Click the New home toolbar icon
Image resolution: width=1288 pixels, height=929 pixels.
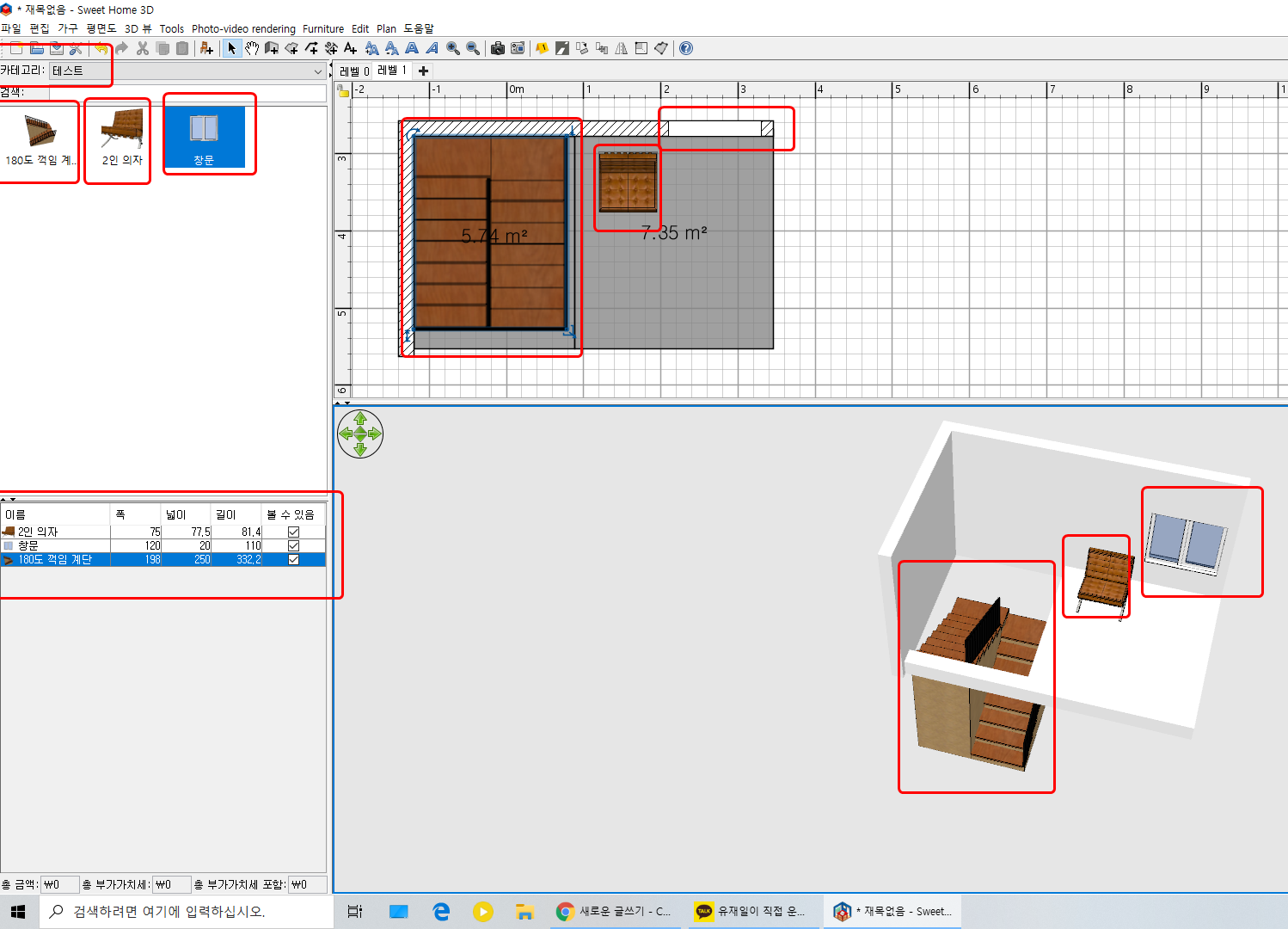15,48
